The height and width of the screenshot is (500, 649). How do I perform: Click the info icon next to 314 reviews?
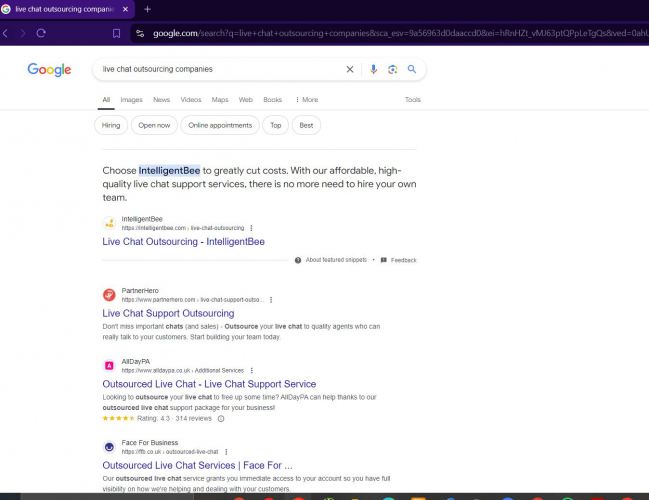221,418
